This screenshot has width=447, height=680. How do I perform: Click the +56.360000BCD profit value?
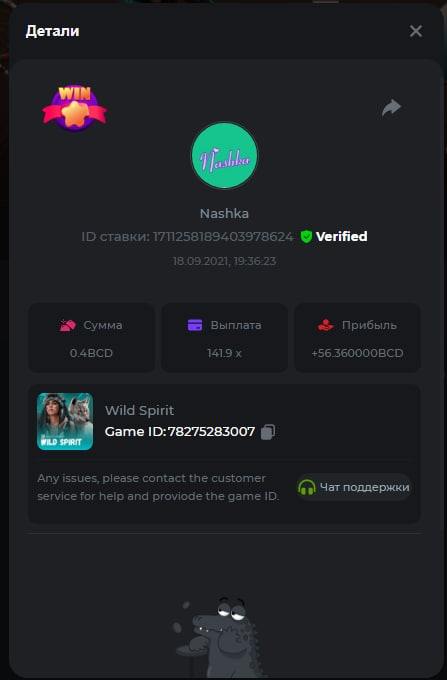click(357, 353)
